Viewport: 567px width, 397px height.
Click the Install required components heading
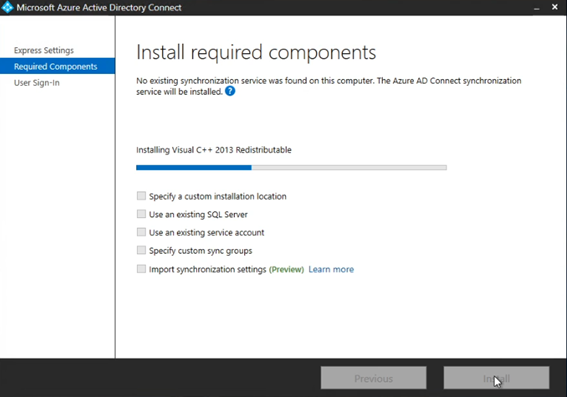click(256, 53)
